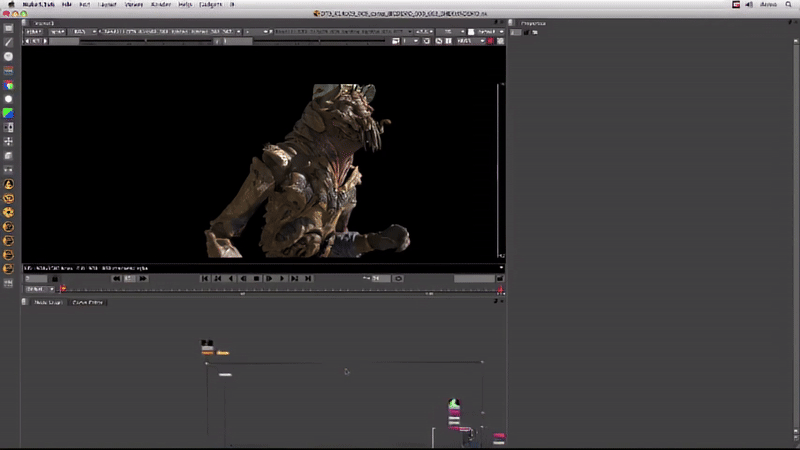The width and height of the screenshot is (800, 450).
Task: Jump to the first frame of timeline
Action: [x=205, y=278]
